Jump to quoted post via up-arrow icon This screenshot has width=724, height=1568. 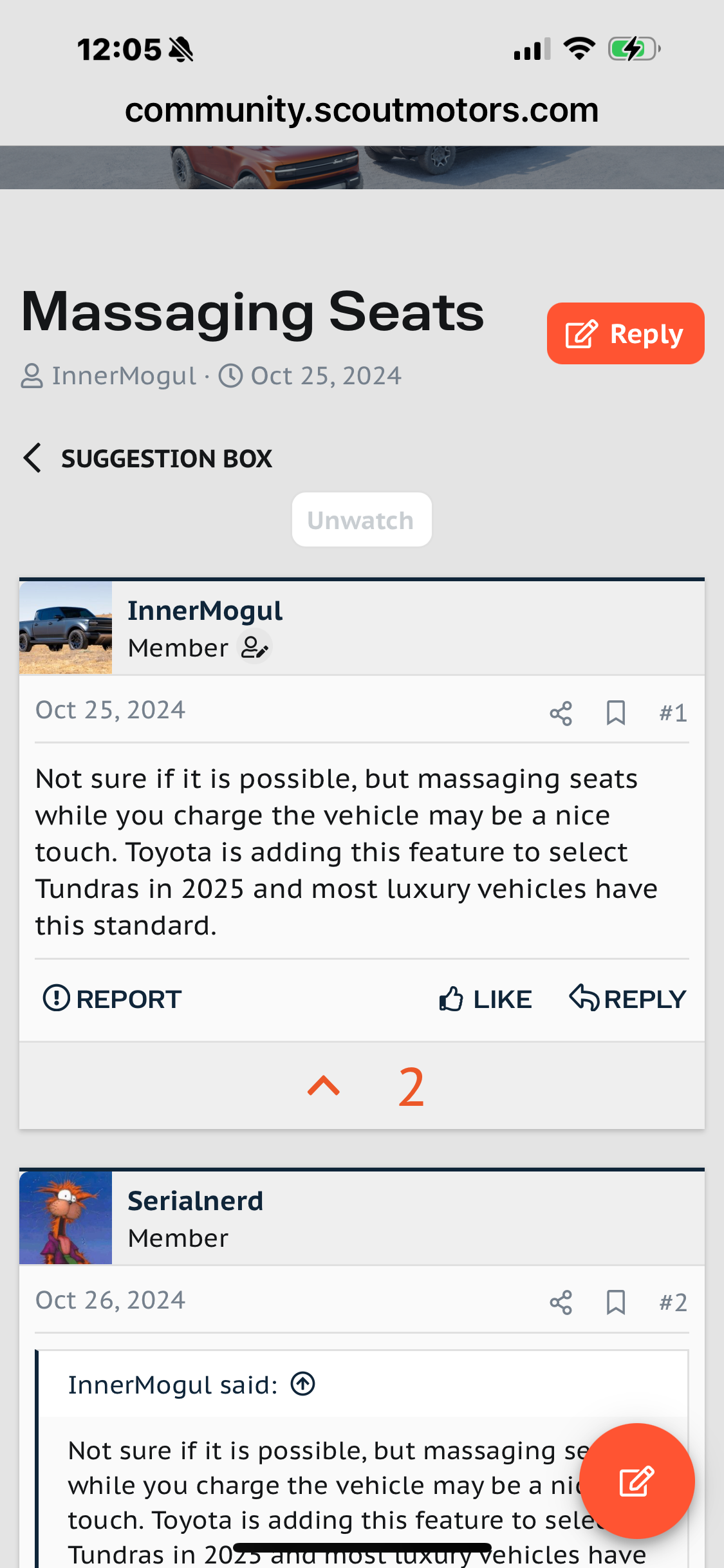point(302,1383)
